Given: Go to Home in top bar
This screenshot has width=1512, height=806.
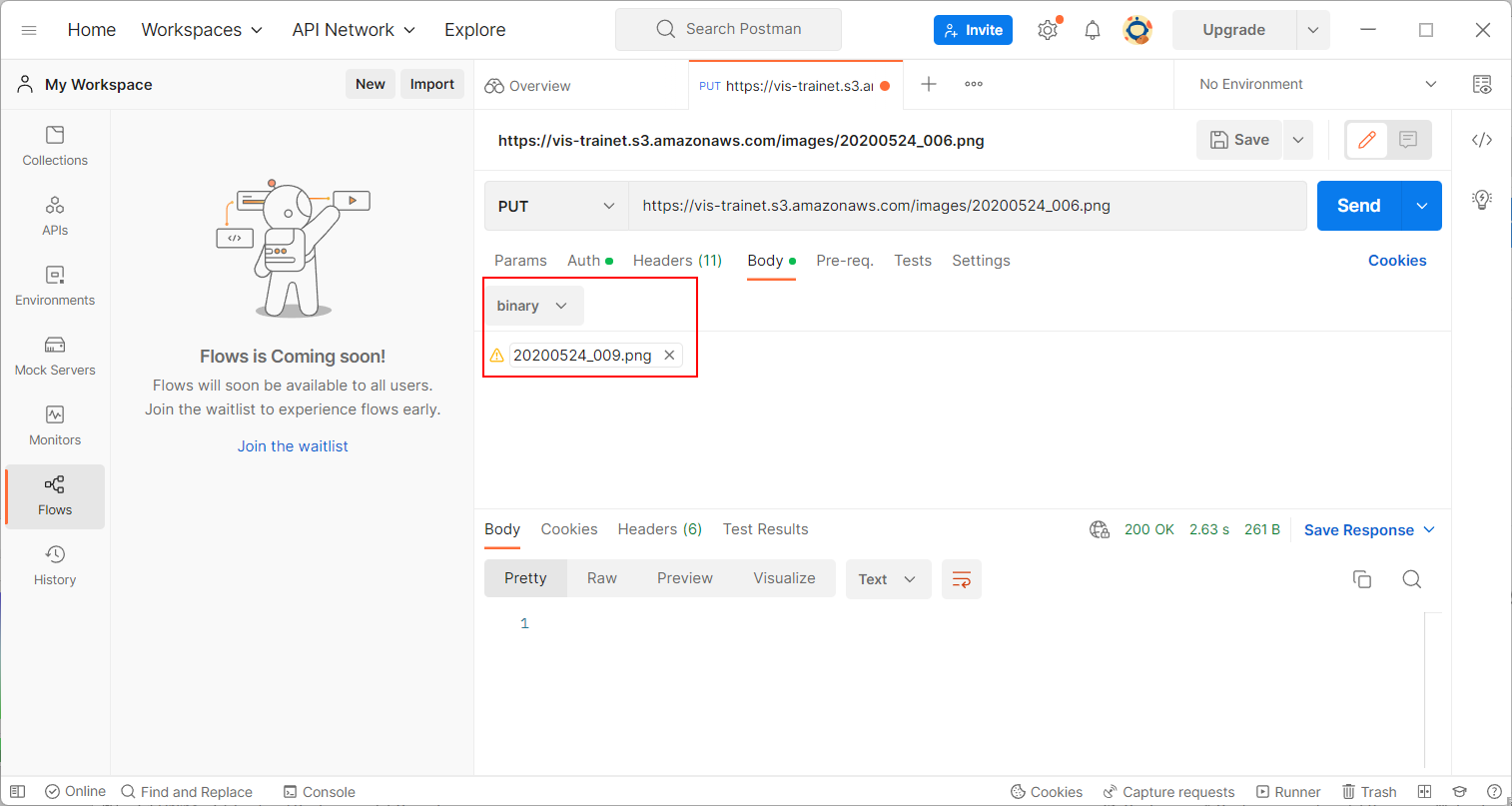Looking at the screenshot, I should coord(92,30).
